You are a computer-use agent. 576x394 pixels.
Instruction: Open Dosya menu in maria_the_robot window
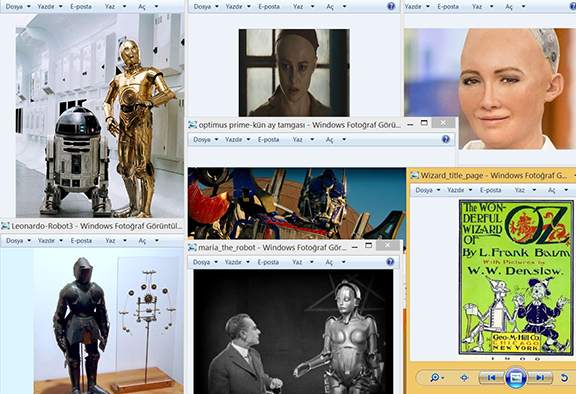point(206,262)
